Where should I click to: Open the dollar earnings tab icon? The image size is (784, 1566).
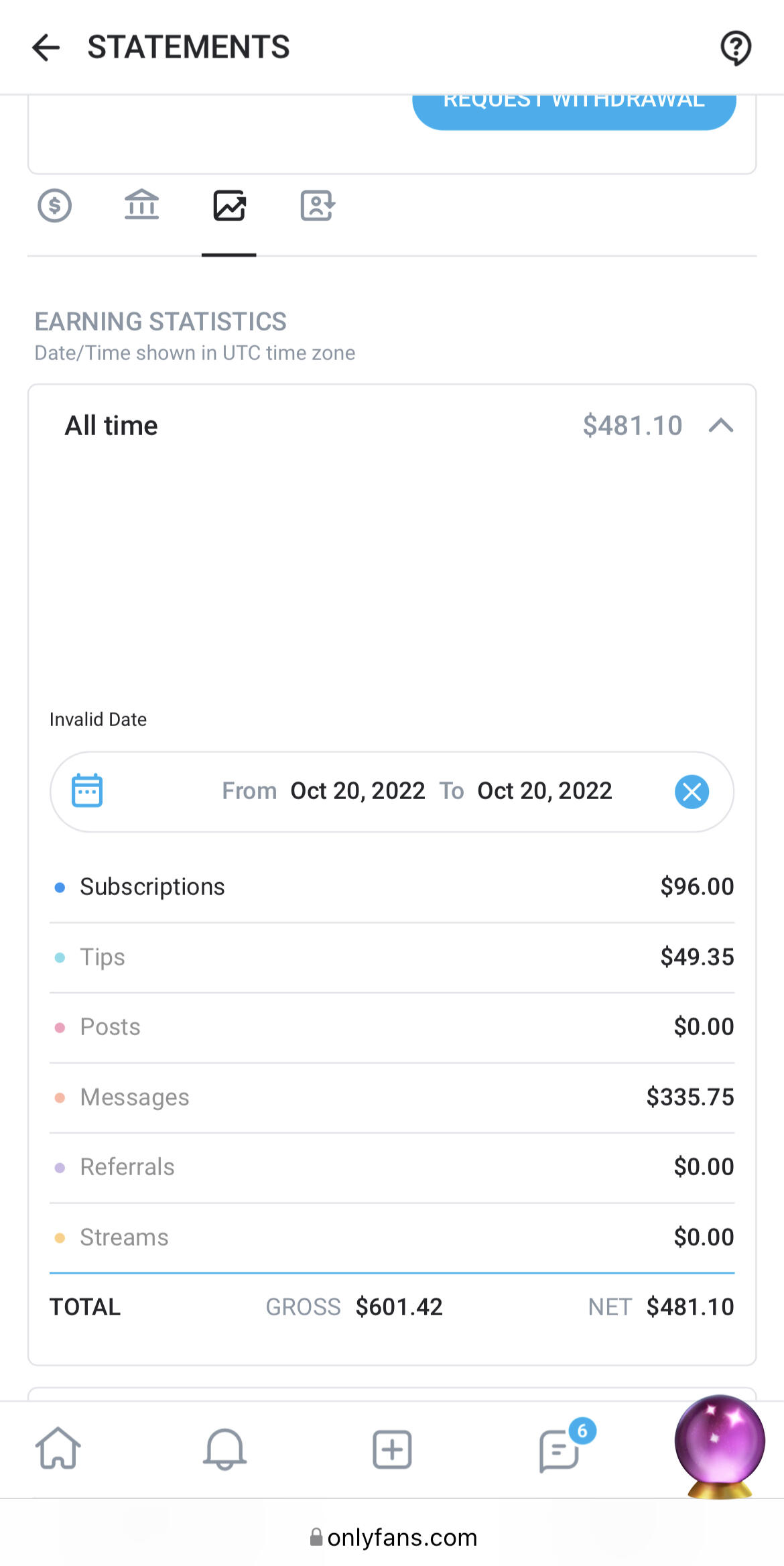pos(54,206)
